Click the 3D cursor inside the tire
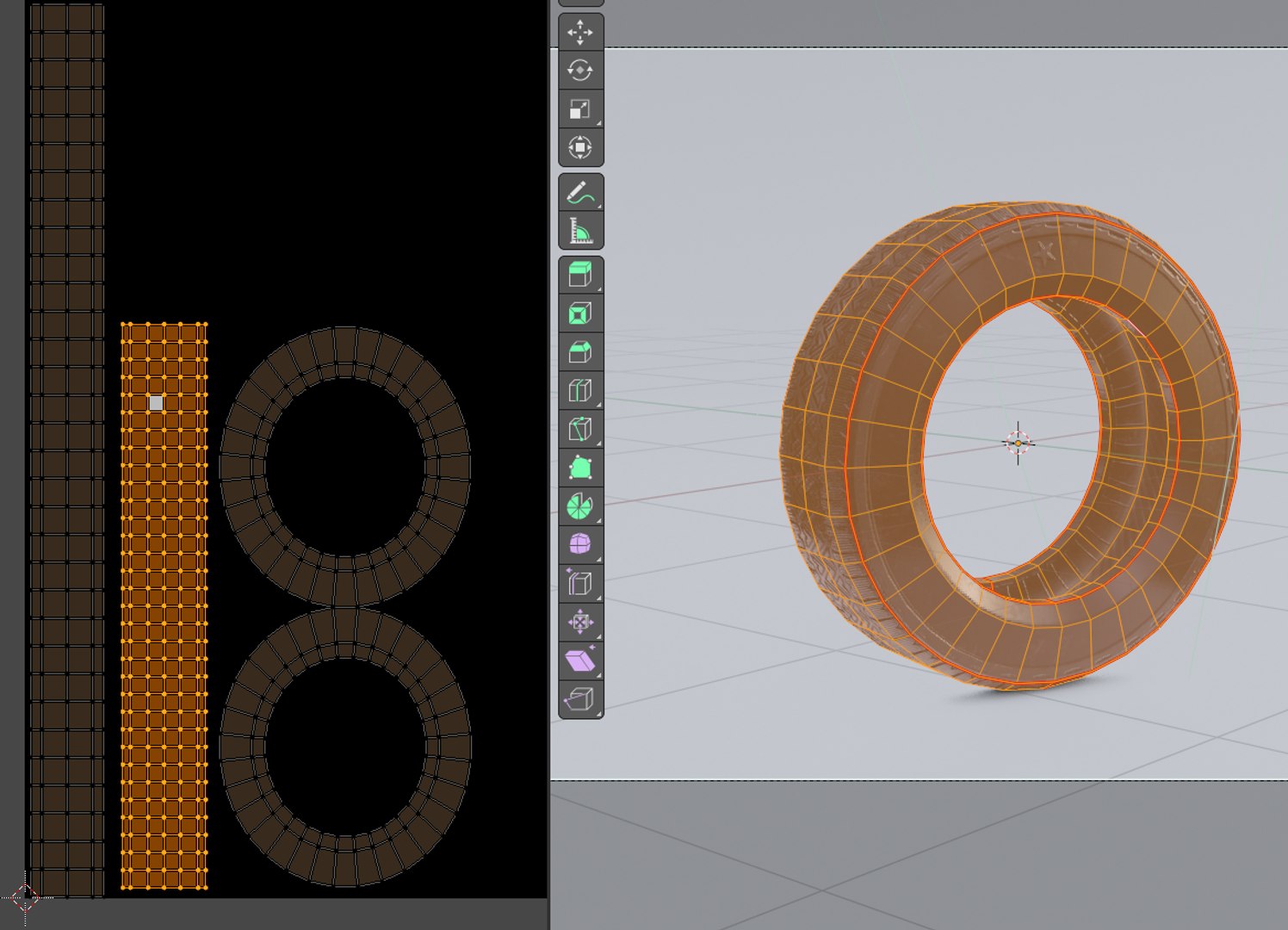The image size is (1288, 930). pos(1019,443)
